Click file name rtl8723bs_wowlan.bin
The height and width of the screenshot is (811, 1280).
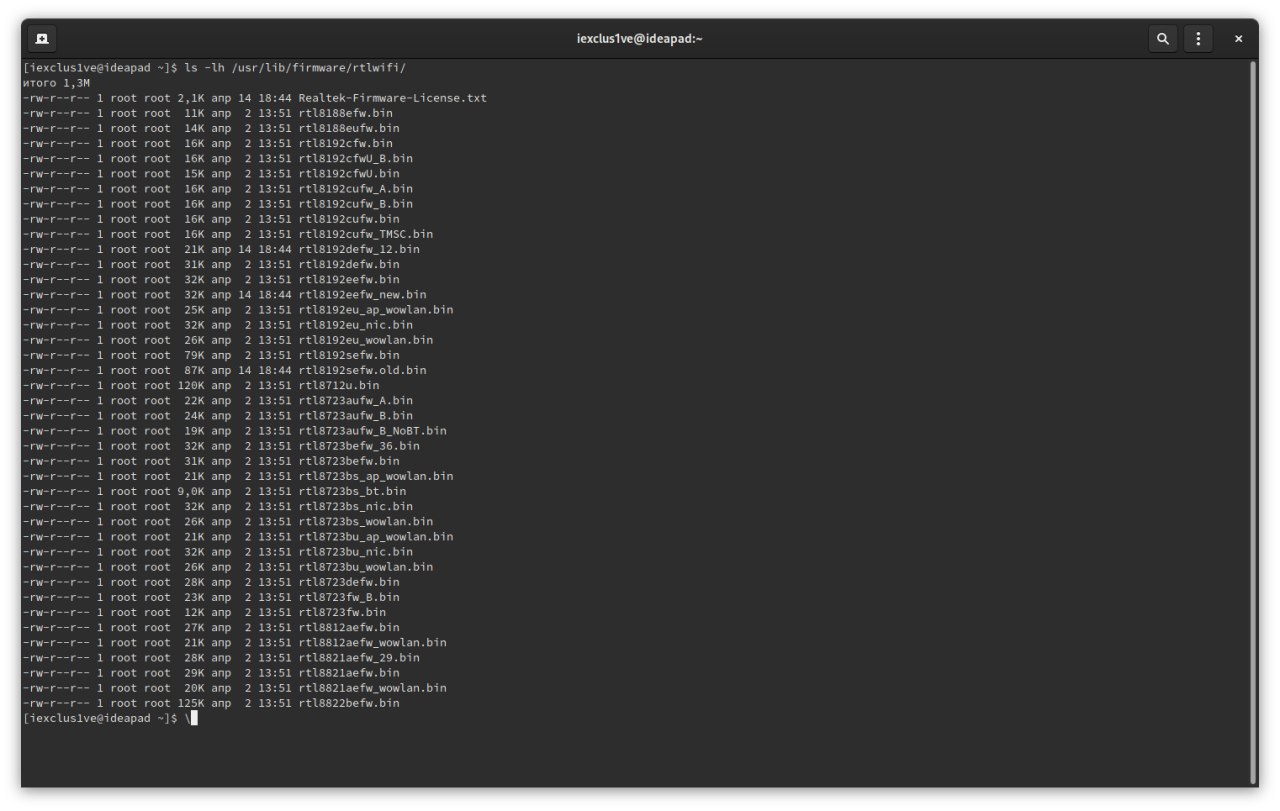click(x=365, y=521)
